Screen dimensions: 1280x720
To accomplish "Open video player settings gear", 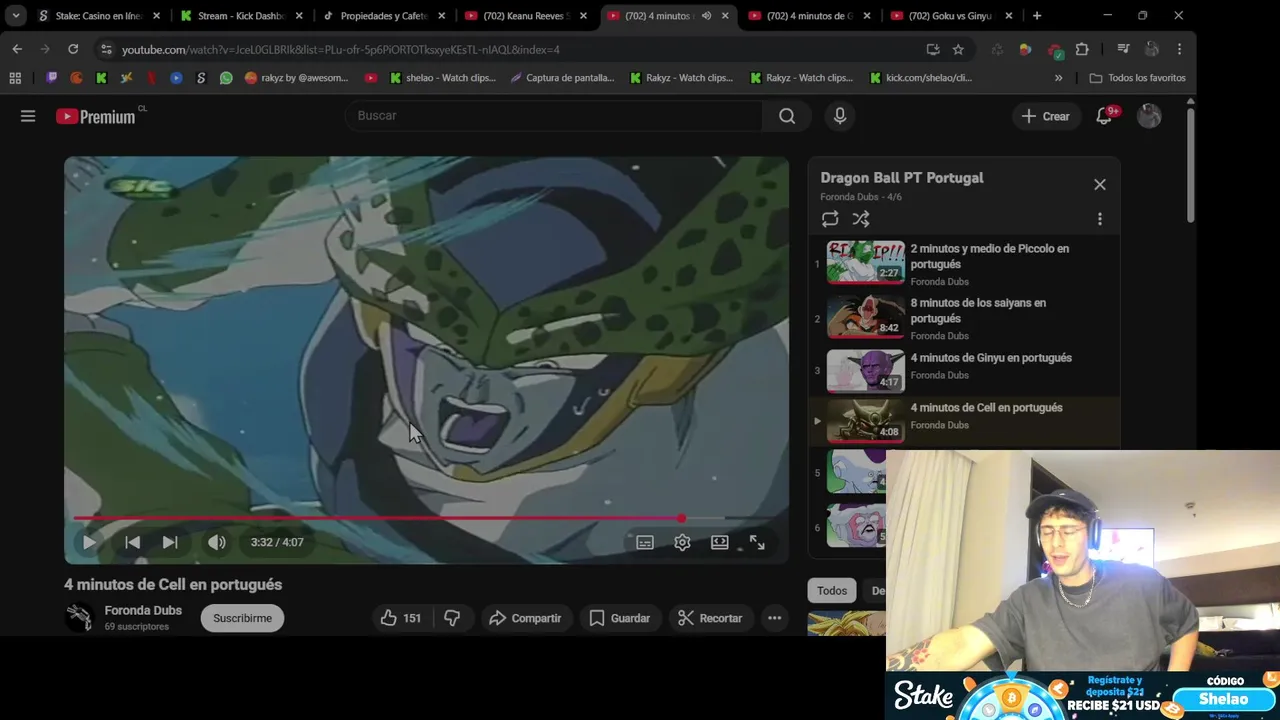I will pyautogui.click(x=682, y=542).
